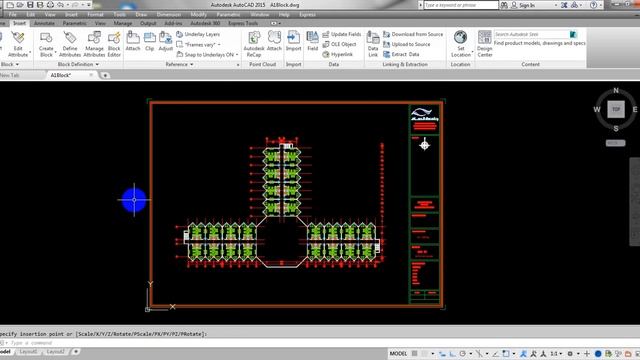Click the Save icon in quick access toolbar
Screen dimensions: 640x360
tap(30, 5)
